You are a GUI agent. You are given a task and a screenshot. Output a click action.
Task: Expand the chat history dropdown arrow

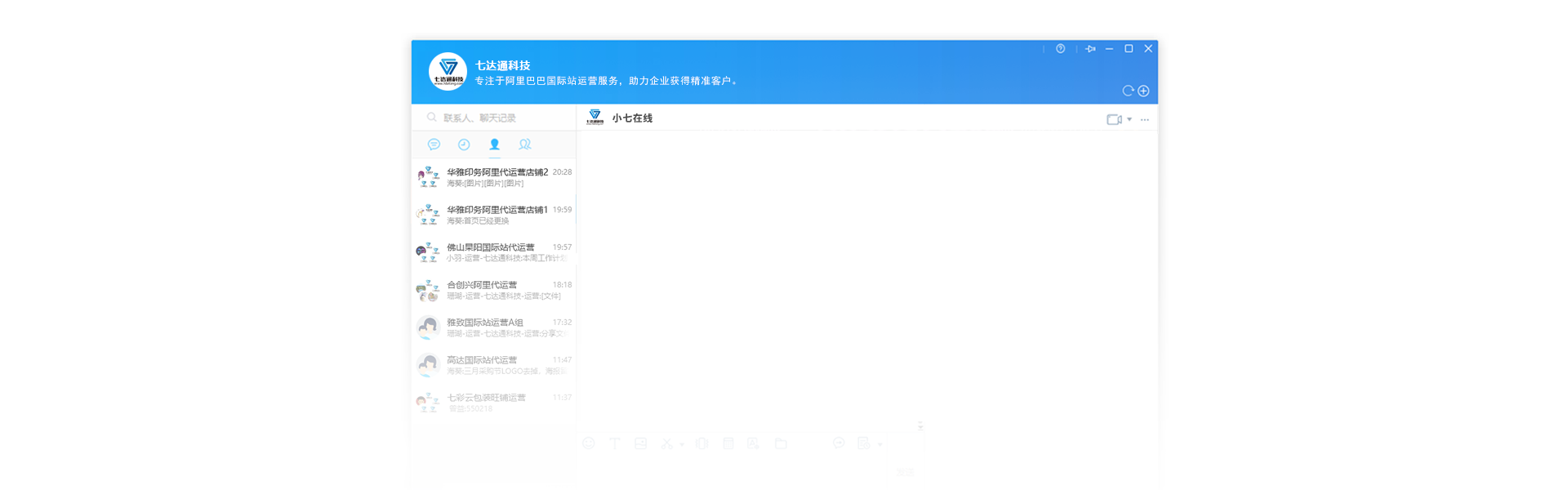pos(880,444)
